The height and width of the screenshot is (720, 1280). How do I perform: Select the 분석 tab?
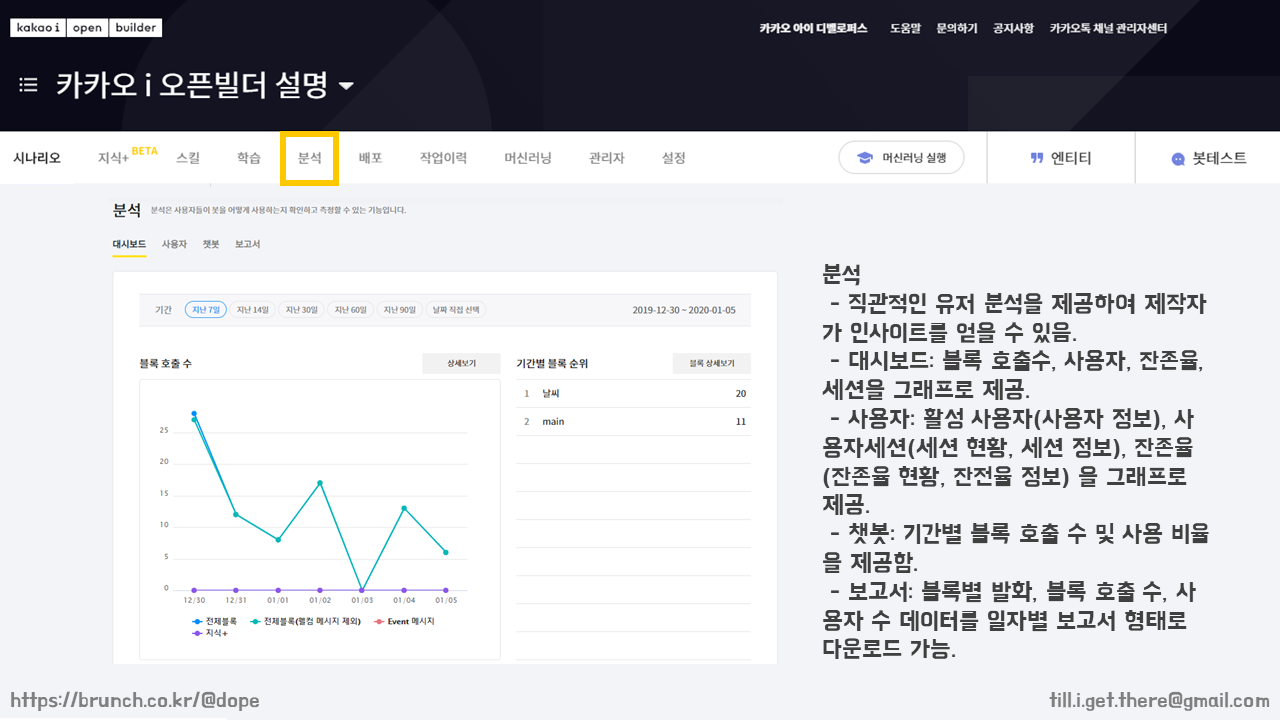point(309,158)
